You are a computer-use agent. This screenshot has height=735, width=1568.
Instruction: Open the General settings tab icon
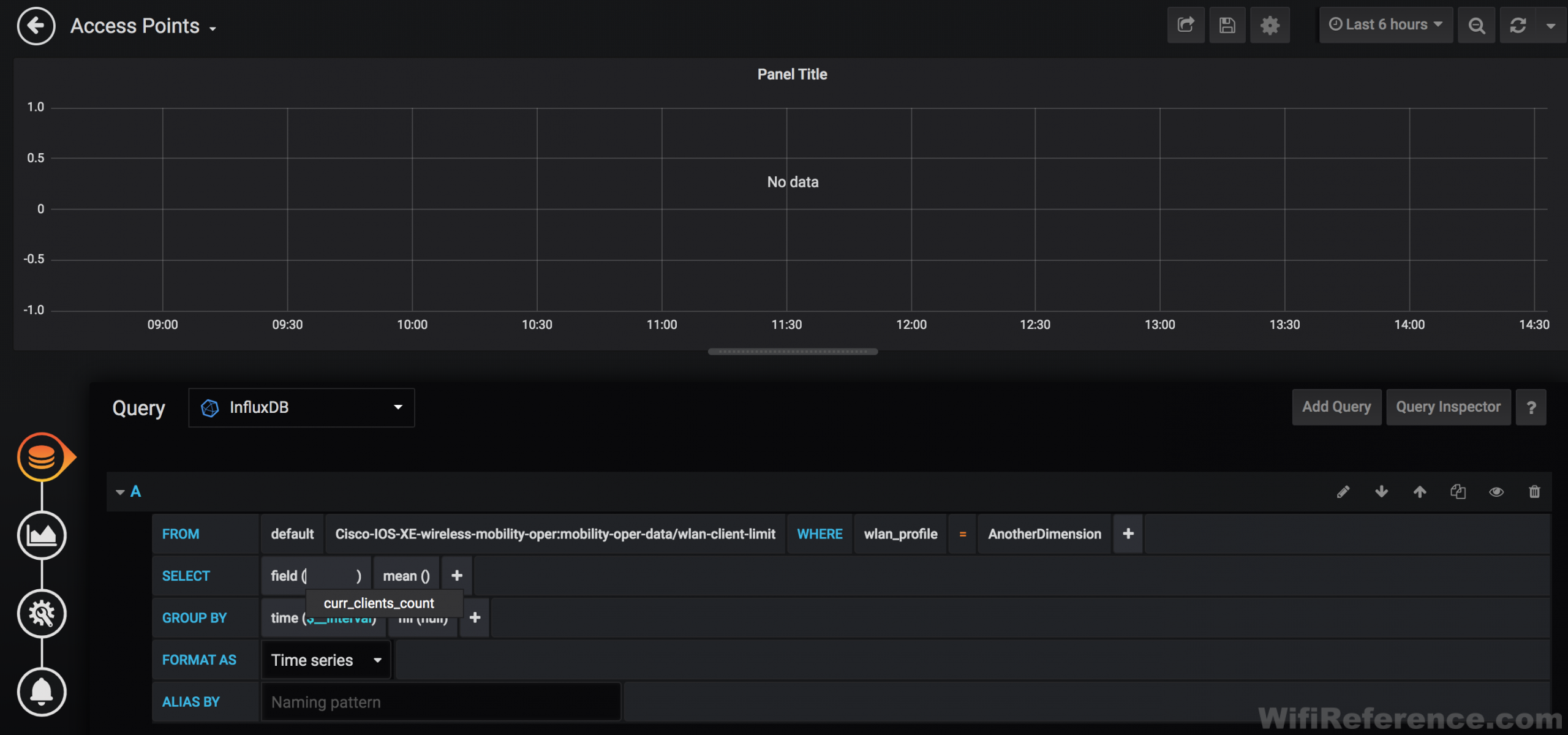(x=42, y=613)
